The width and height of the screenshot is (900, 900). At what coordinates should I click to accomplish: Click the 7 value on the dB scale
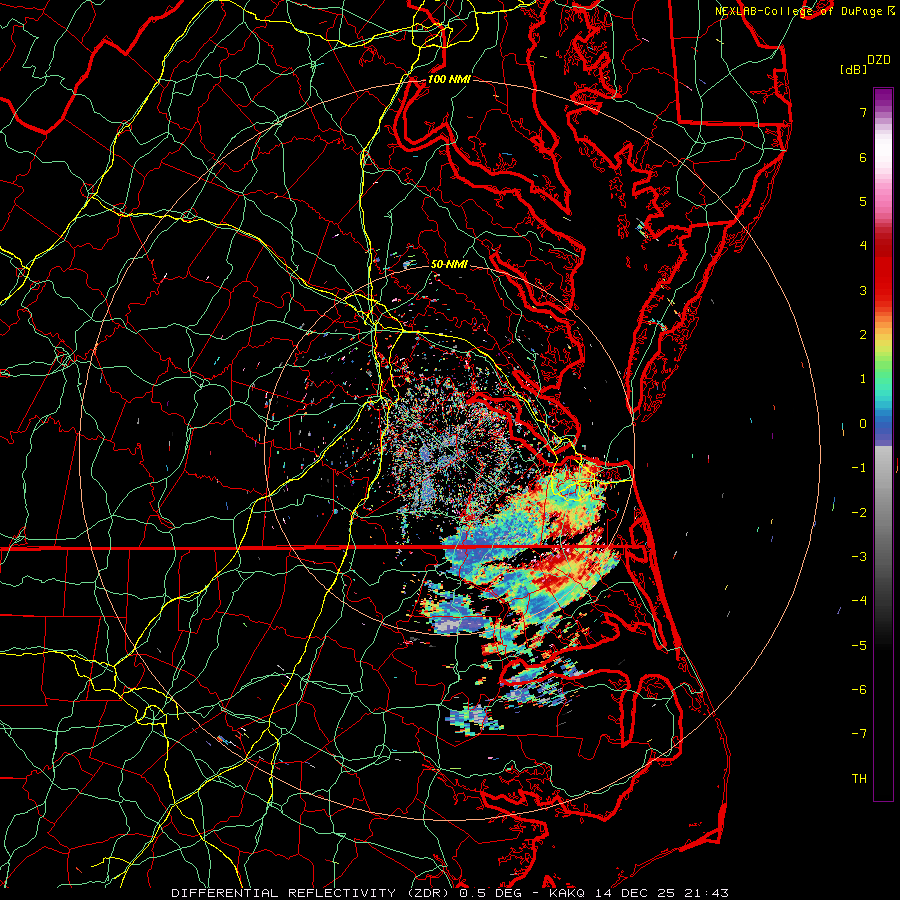coord(863,112)
